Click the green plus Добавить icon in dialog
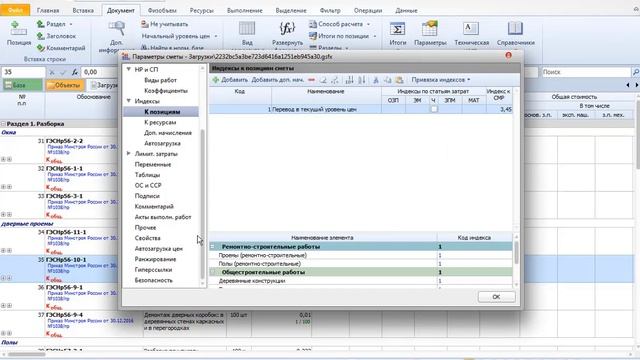The width and height of the screenshot is (640, 360). [216, 80]
